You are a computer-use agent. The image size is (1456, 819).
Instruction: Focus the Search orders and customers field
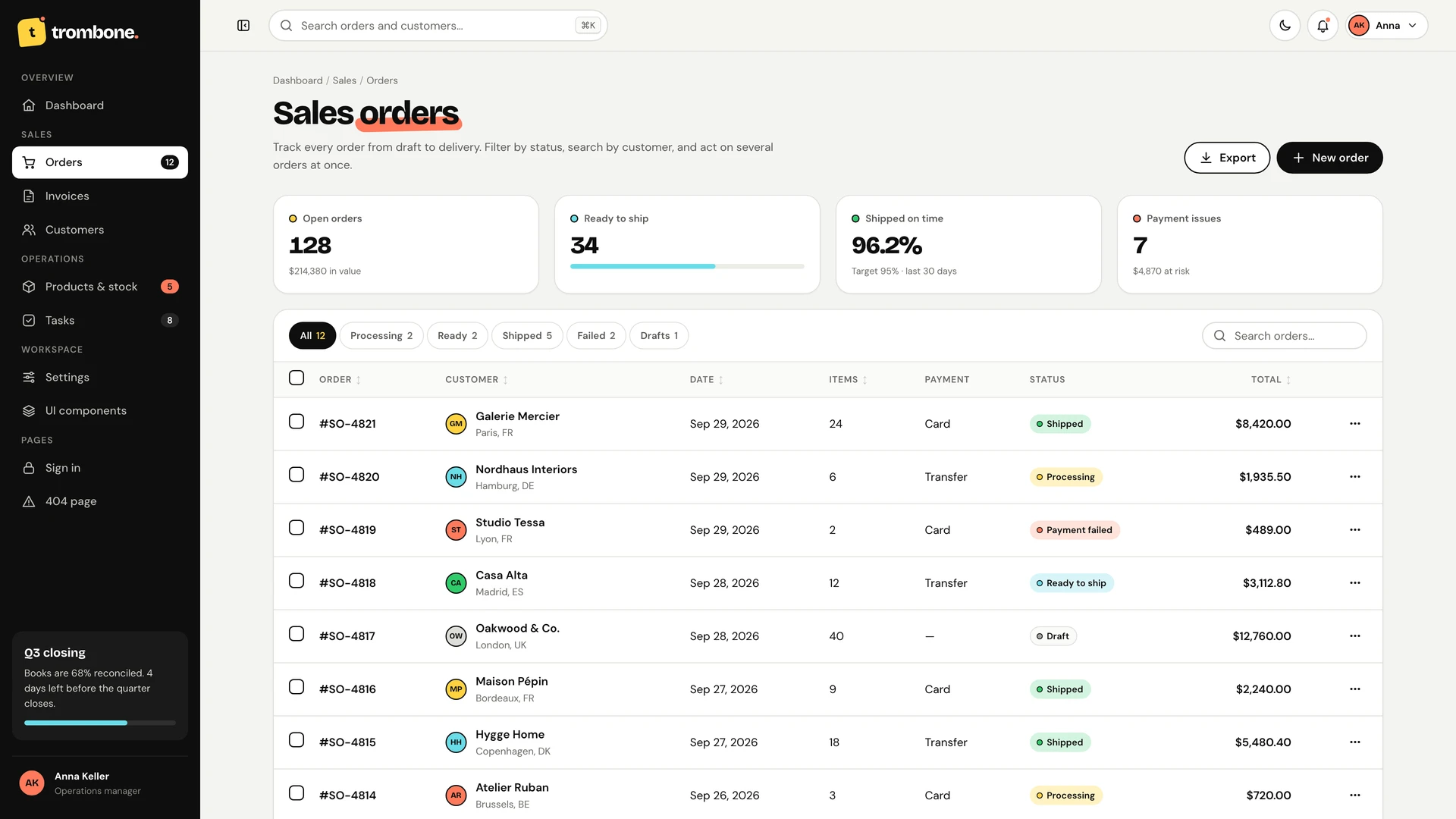point(438,26)
